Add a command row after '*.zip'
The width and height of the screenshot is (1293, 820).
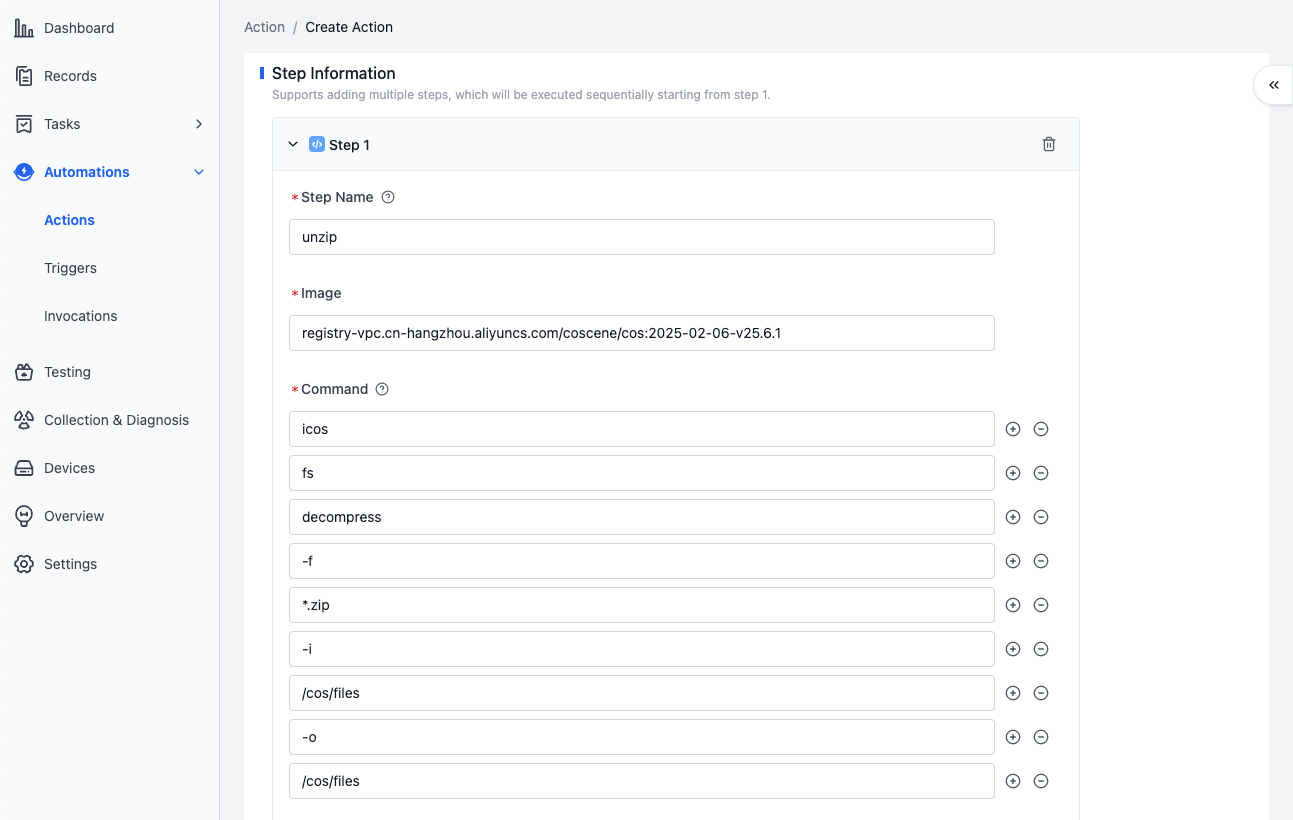[x=1012, y=605]
